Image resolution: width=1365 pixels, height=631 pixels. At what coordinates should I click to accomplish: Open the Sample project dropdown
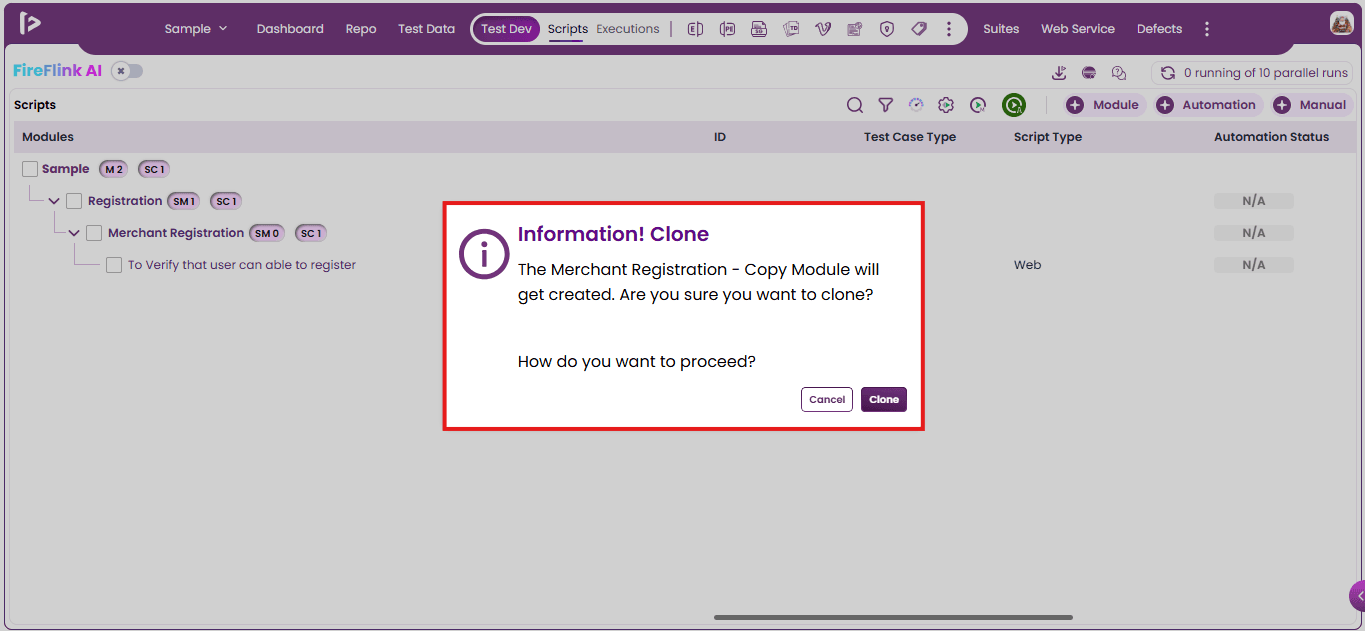point(196,29)
